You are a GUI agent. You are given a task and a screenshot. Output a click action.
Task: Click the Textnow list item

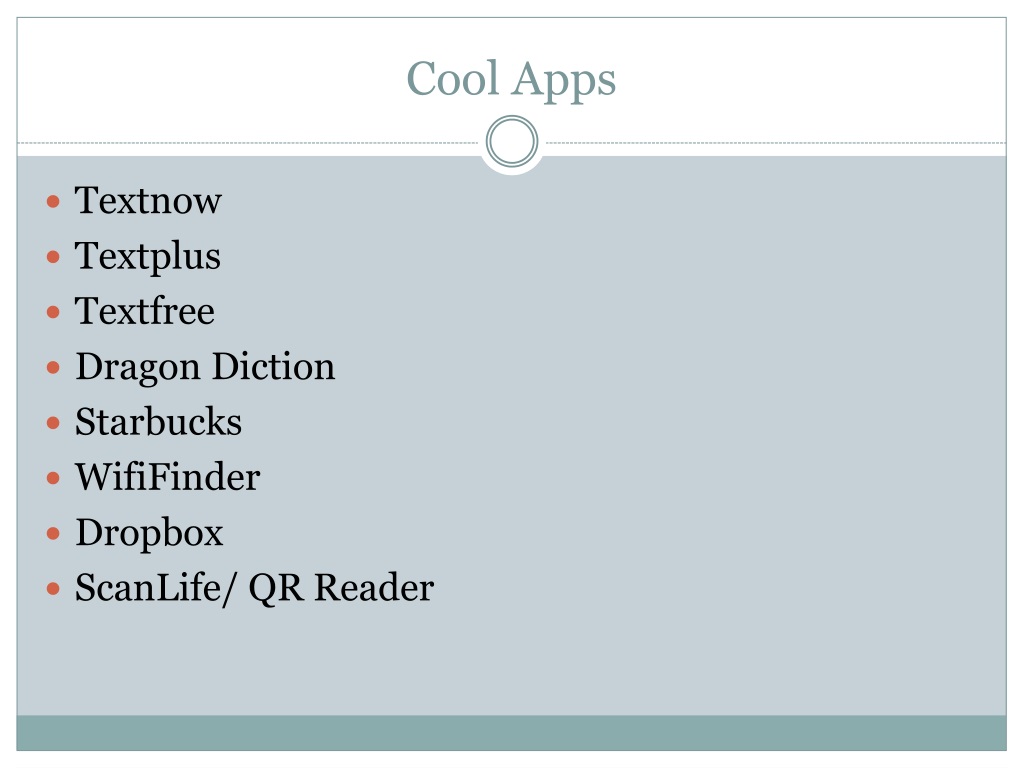(x=148, y=200)
